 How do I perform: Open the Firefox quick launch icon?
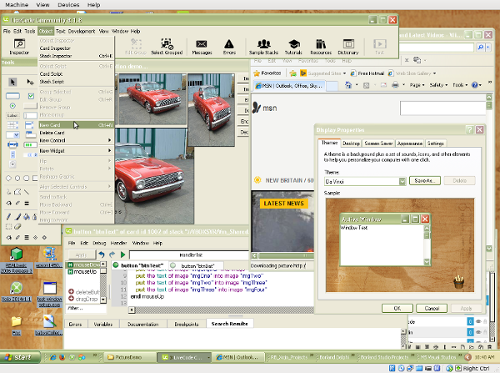pos(62,357)
